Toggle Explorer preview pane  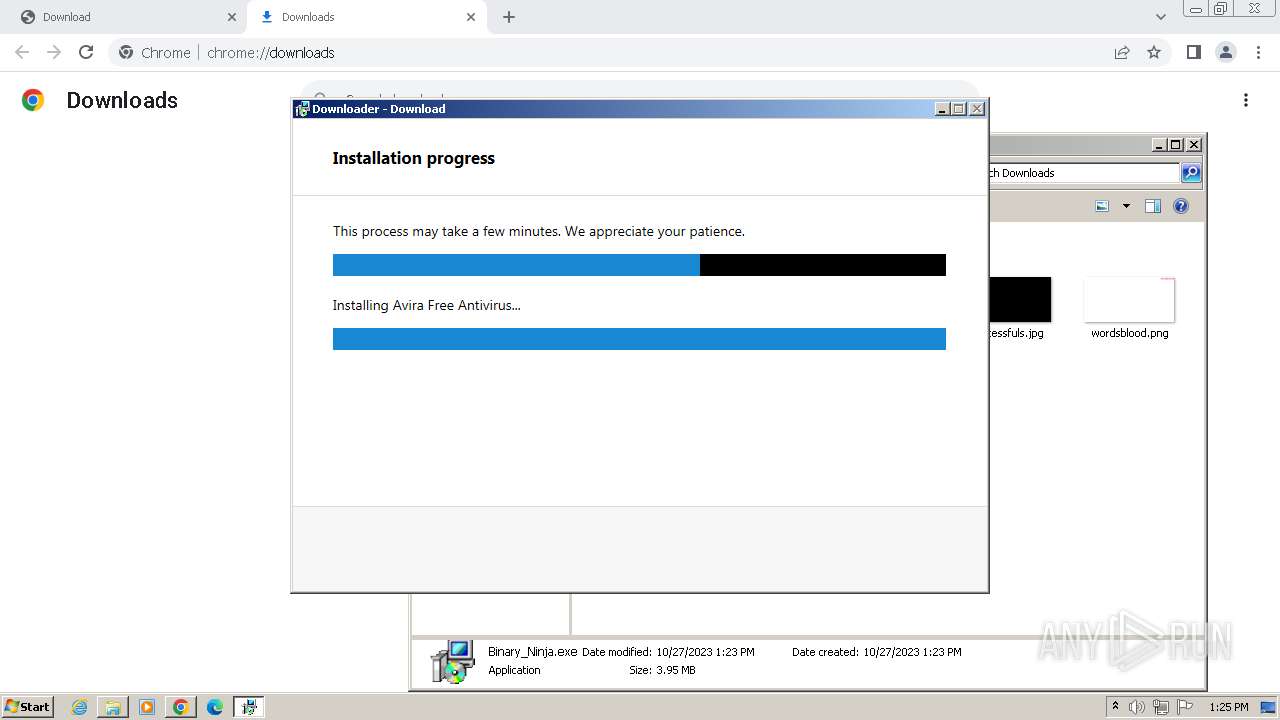[1153, 206]
